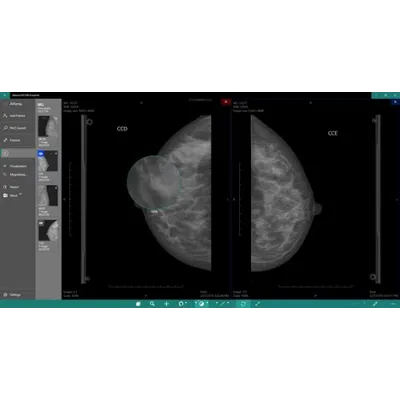
Task: Expand the contrast tool dropdown arrow
Action: click(207, 303)
